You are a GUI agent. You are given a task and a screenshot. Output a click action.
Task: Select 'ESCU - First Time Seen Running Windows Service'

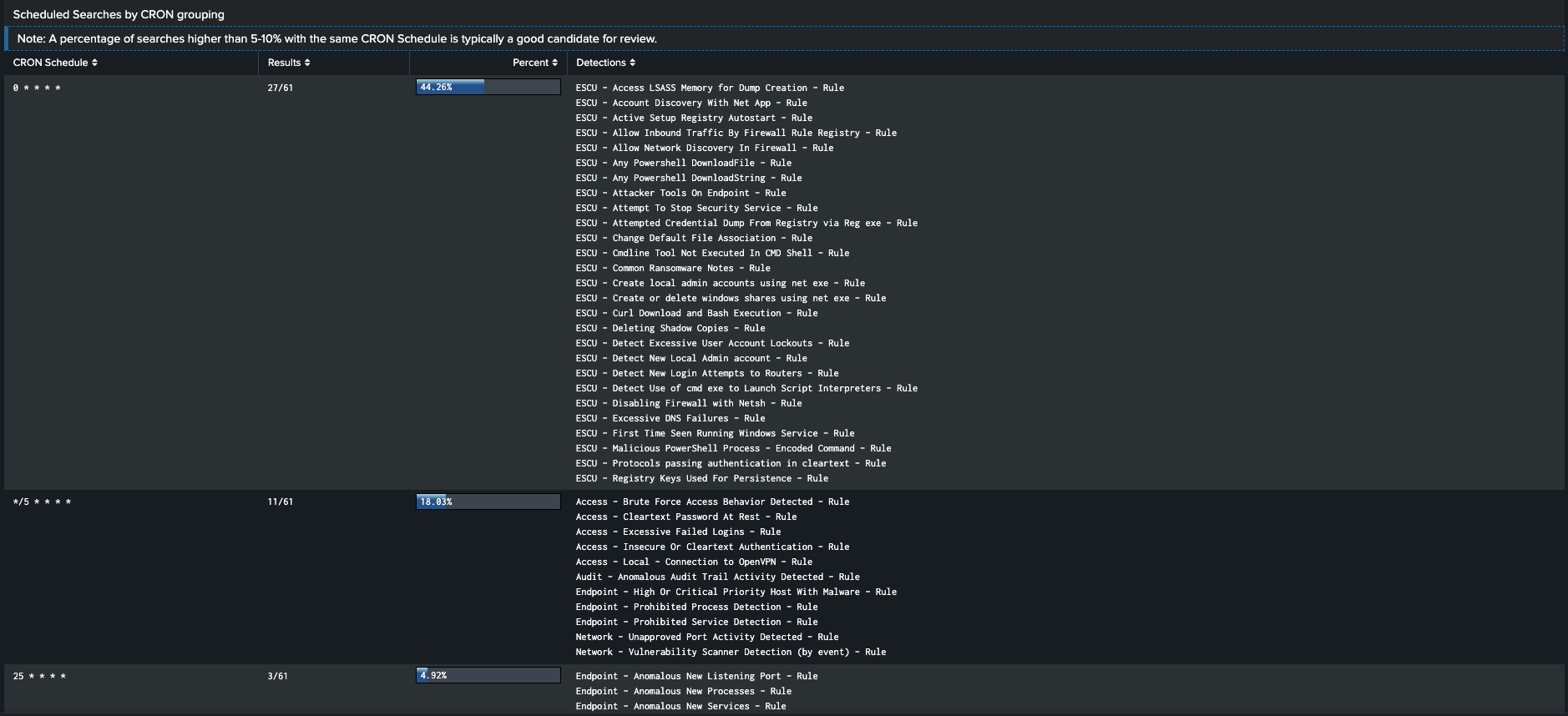coord(715,433)
